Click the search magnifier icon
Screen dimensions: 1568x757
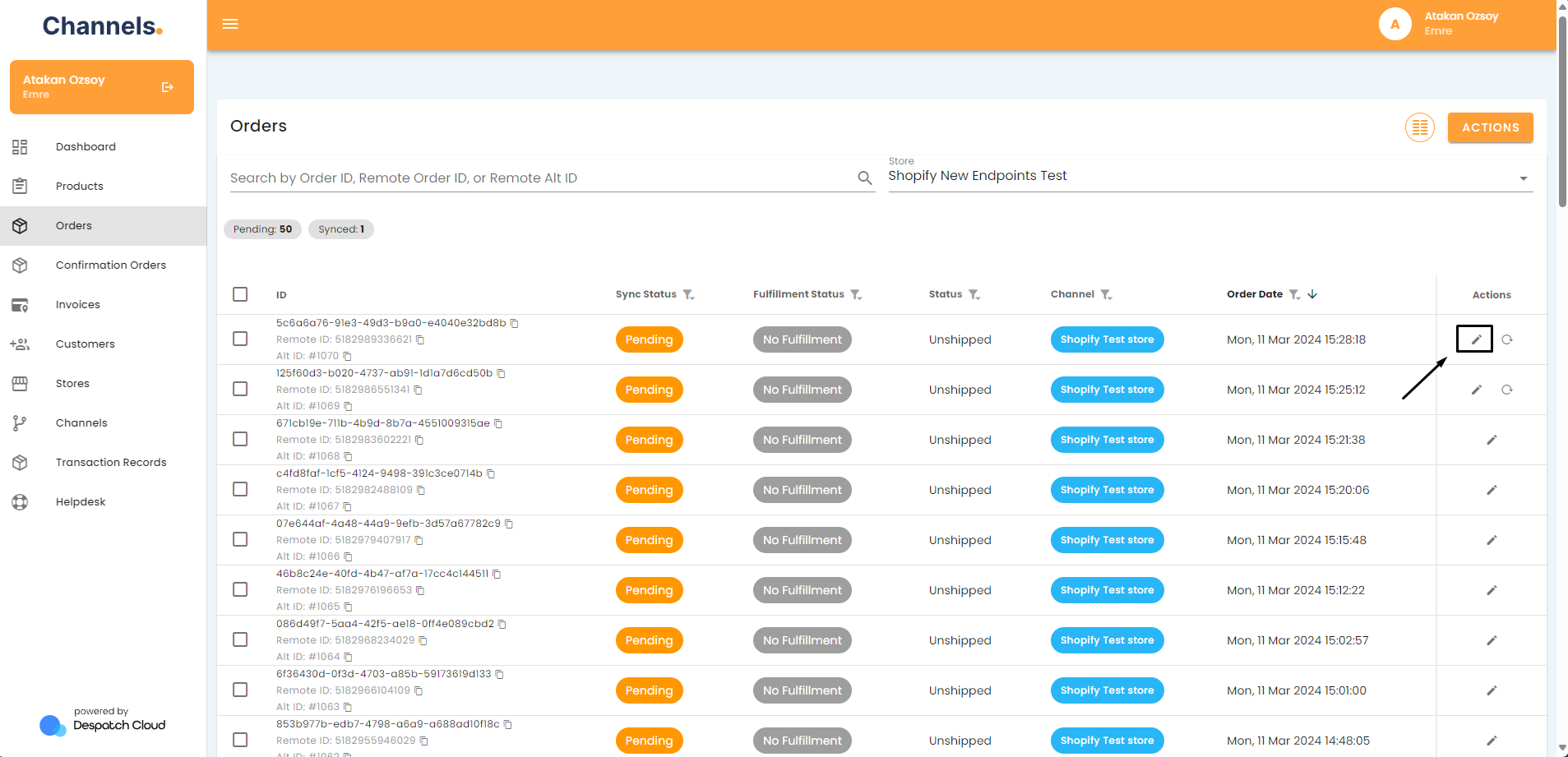point(864,178)
